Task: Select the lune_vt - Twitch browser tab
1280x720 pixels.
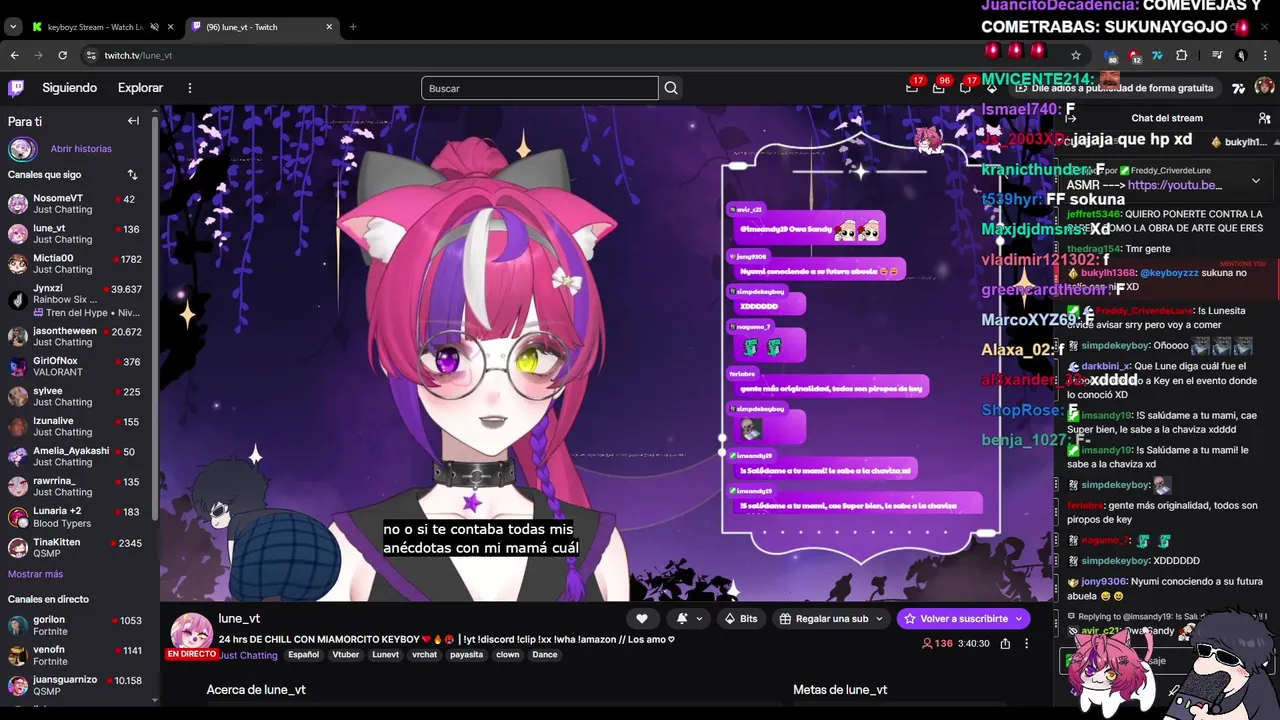Action: point(260,27)
